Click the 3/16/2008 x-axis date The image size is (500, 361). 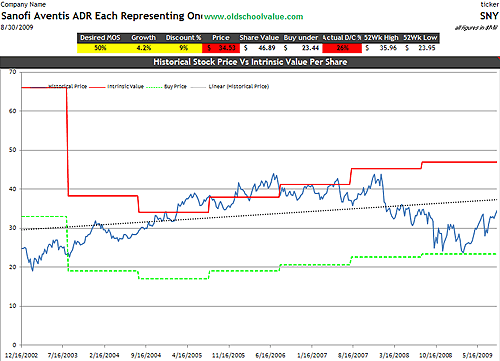[394, 355]
